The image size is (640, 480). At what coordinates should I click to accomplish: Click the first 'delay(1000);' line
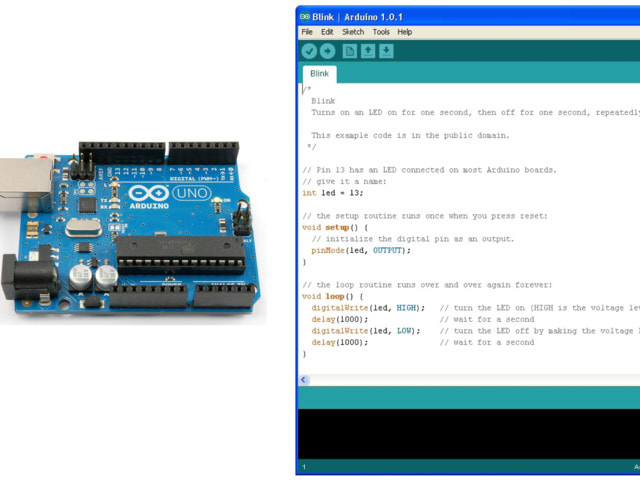340,319
